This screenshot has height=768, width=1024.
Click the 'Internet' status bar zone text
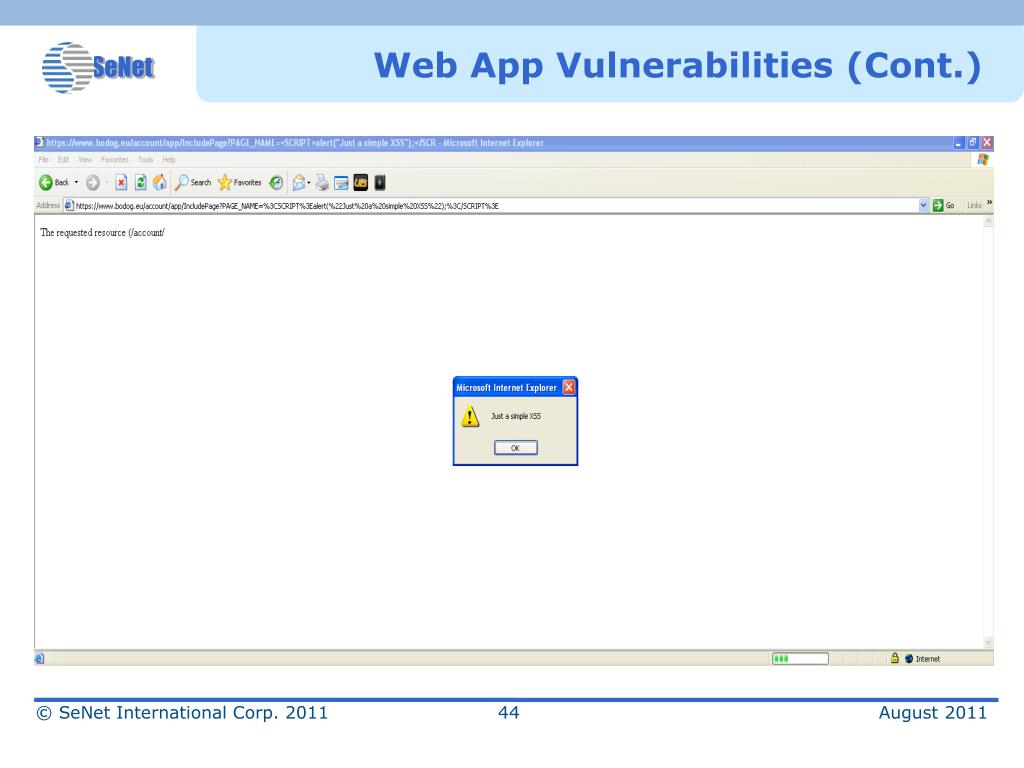click(x=928, y=659)
